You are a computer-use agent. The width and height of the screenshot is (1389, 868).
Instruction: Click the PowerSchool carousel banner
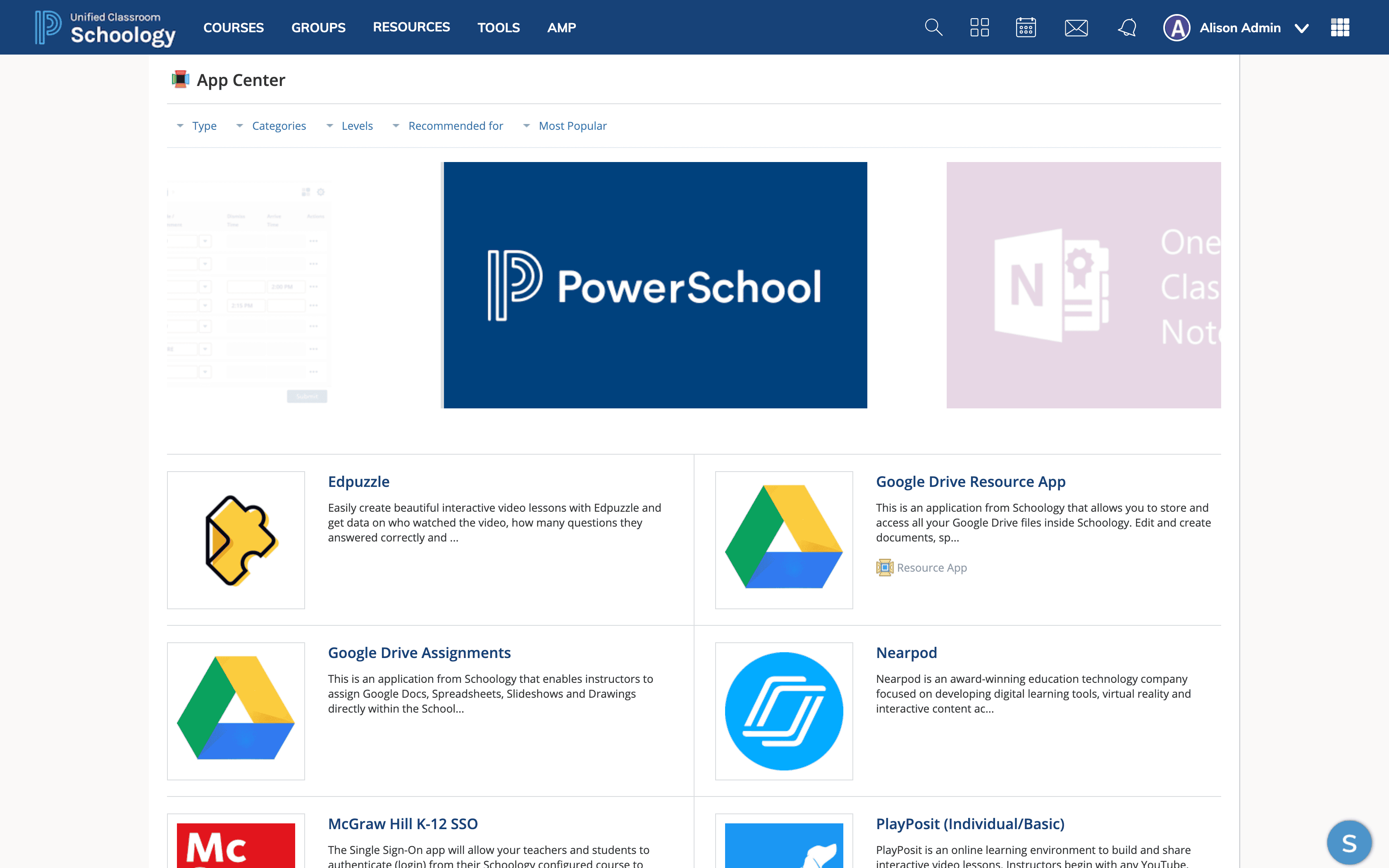pyautogui.click(x=654, y=285)
